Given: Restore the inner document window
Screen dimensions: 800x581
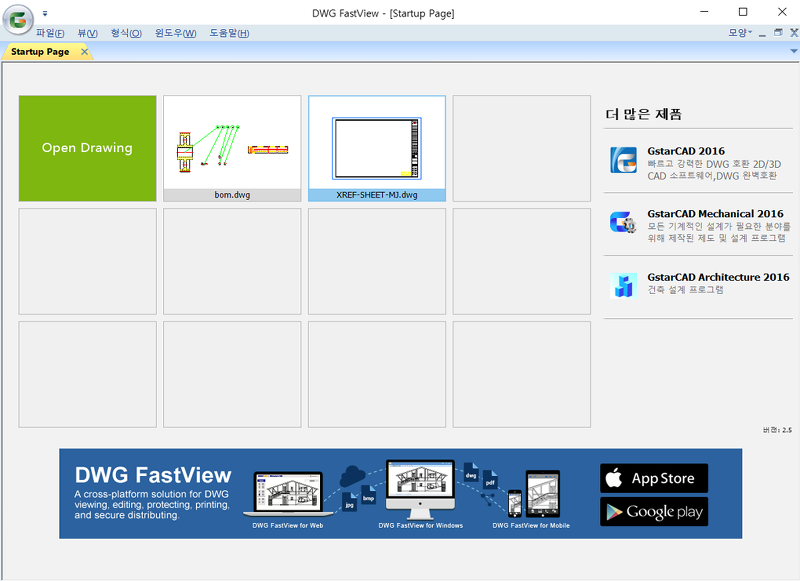Looking at the screenshot, I should [778, 33].
